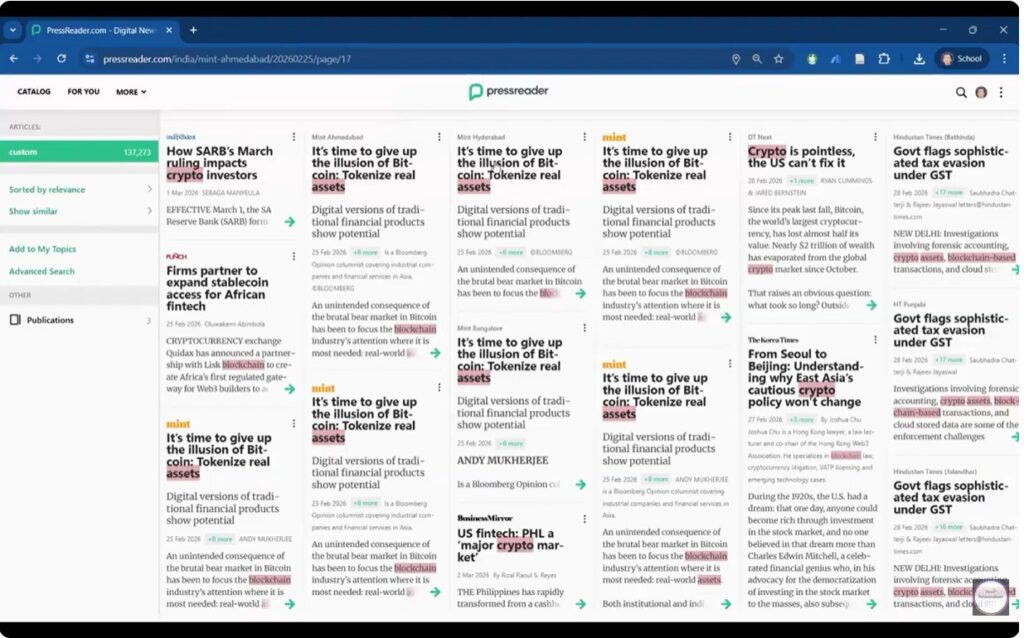Viewport: 1024px width, 638px height.
Task: Expand the MORE dropdown menu
Action: (x=130, y=92)
